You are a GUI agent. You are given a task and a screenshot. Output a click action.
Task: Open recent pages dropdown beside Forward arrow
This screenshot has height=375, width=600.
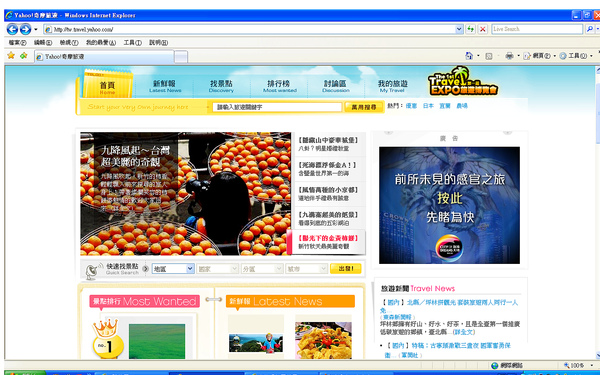pyautogui.click(x=36, y=29)
